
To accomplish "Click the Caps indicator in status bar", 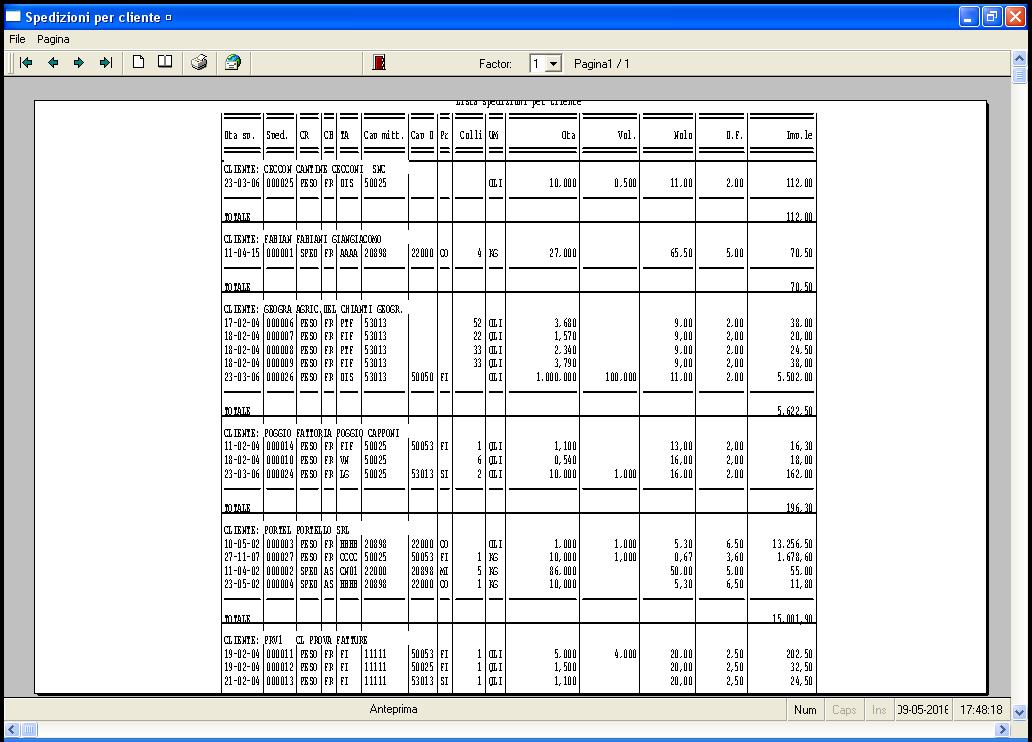I will (x=844, y=710).
